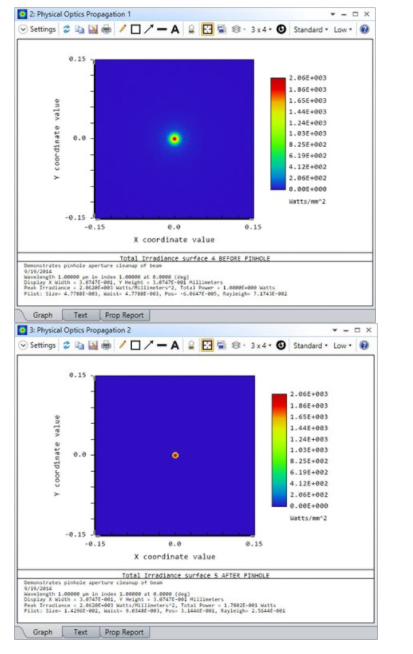Click the irradiance color scale bar in Propagation 1
The image size is (413, 654).
[278, 133]
